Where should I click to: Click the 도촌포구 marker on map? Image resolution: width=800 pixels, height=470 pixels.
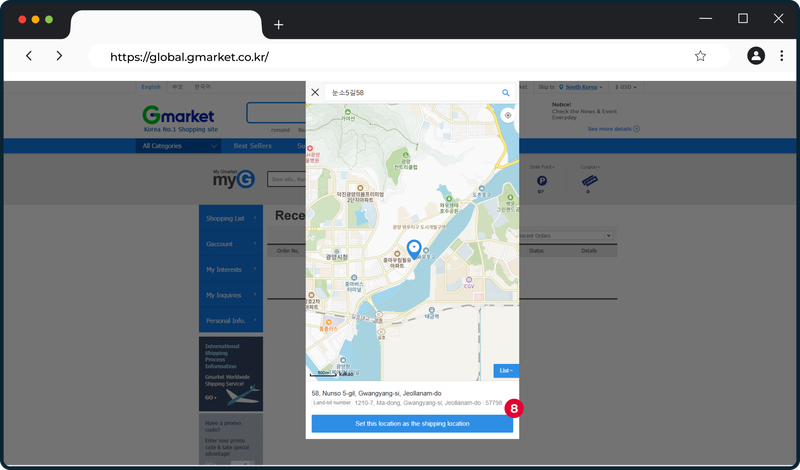point(481,191)
